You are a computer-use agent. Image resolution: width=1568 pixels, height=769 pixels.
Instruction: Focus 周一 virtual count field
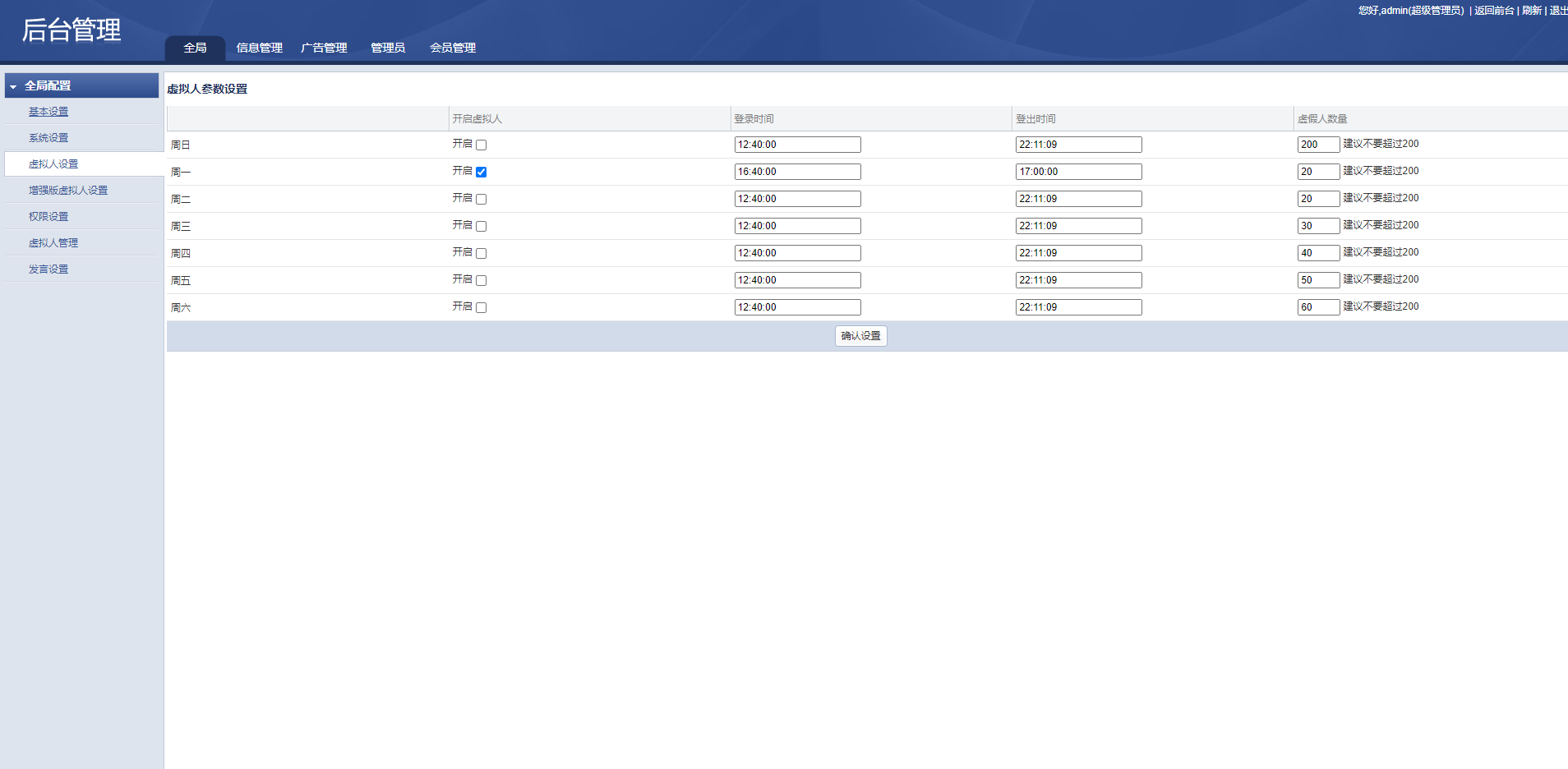[x=1319, y=172]
